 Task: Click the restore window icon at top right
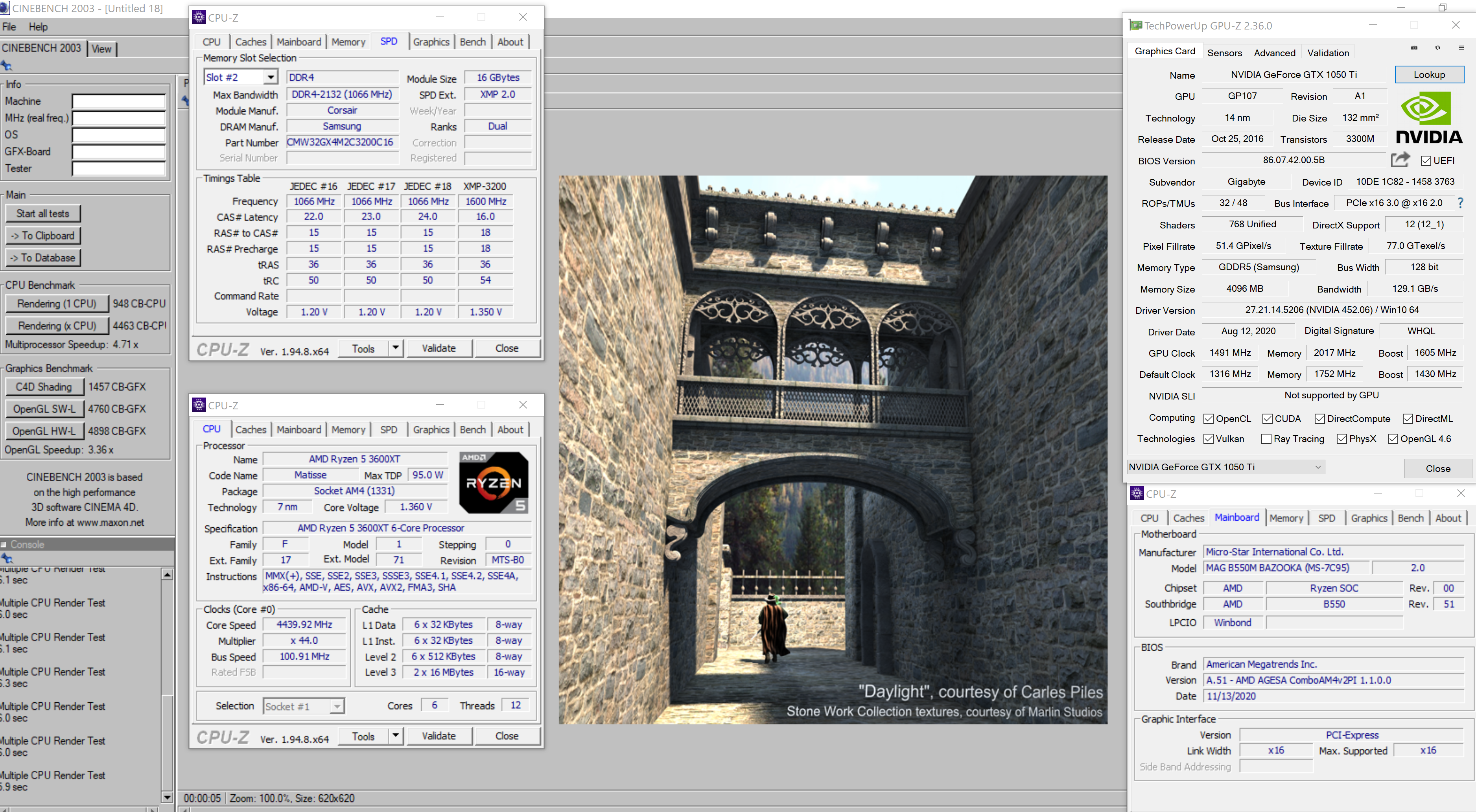(x=1442, y=7)
